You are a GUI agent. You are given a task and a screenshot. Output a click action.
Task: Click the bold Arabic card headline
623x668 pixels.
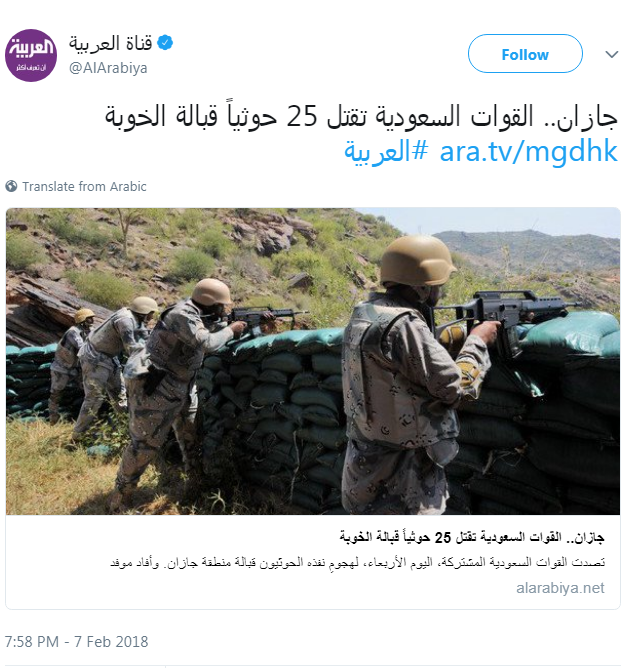[x=472, y=538]
